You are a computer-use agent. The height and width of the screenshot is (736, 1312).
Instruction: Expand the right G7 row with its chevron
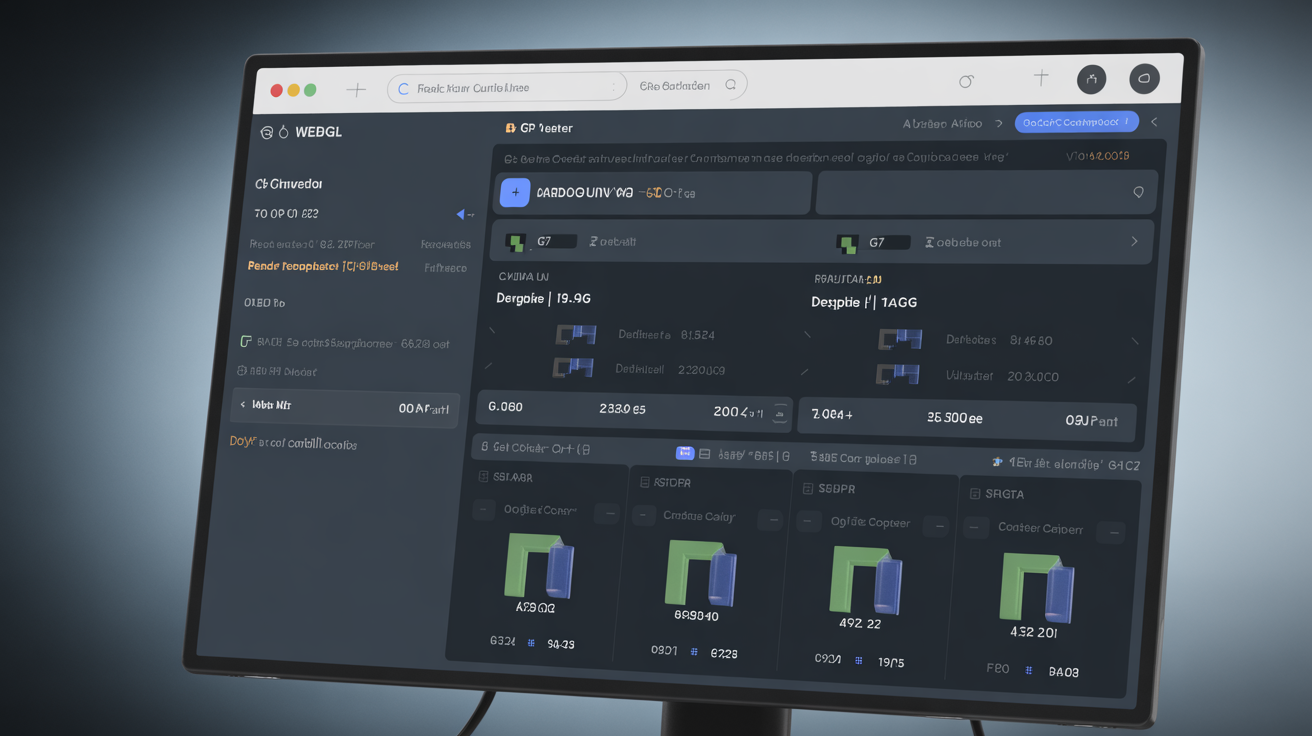1134,242
